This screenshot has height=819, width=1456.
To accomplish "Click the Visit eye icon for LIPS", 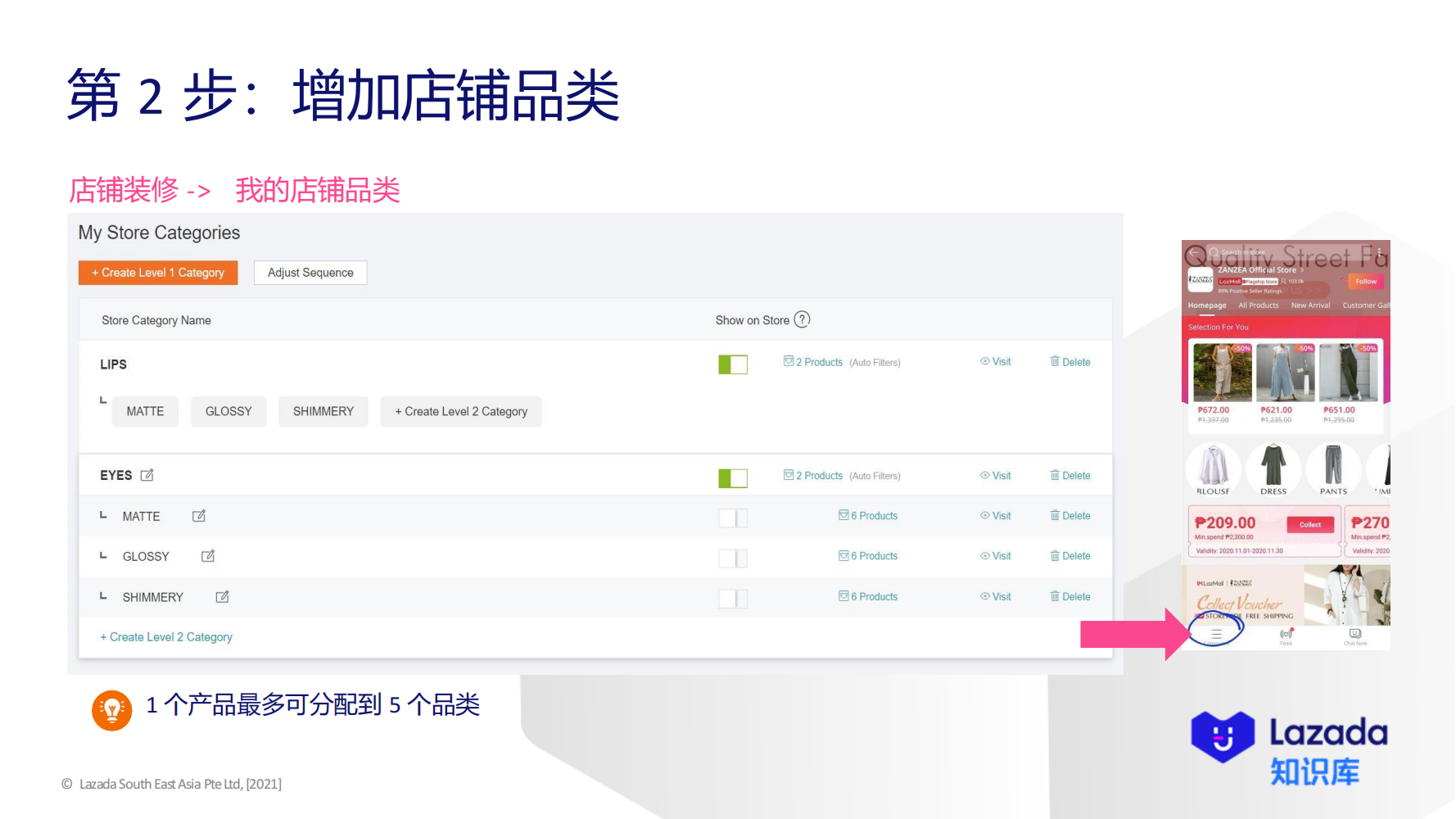I will (x=985, y=361).
